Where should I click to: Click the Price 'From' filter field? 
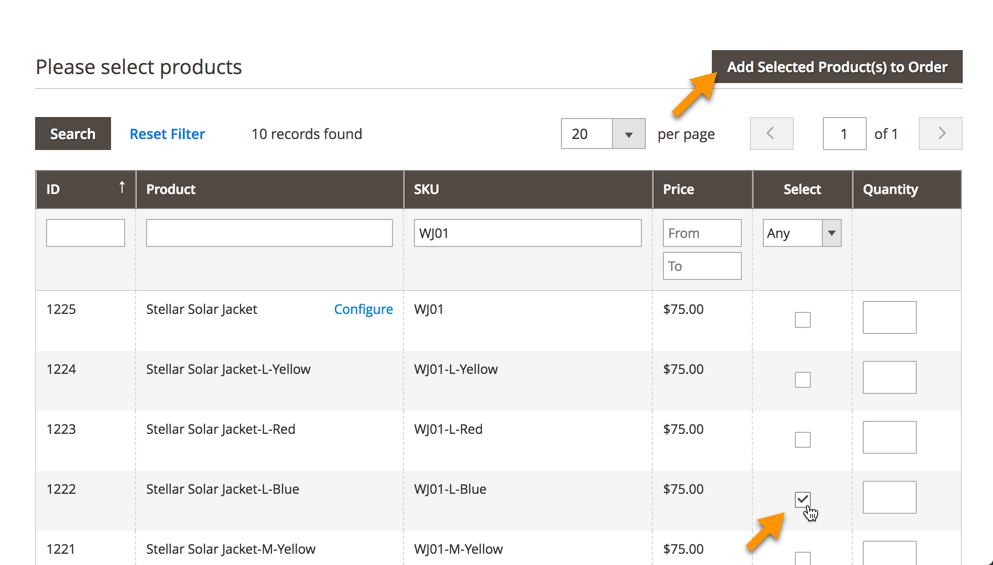click(x=702, y=233)
